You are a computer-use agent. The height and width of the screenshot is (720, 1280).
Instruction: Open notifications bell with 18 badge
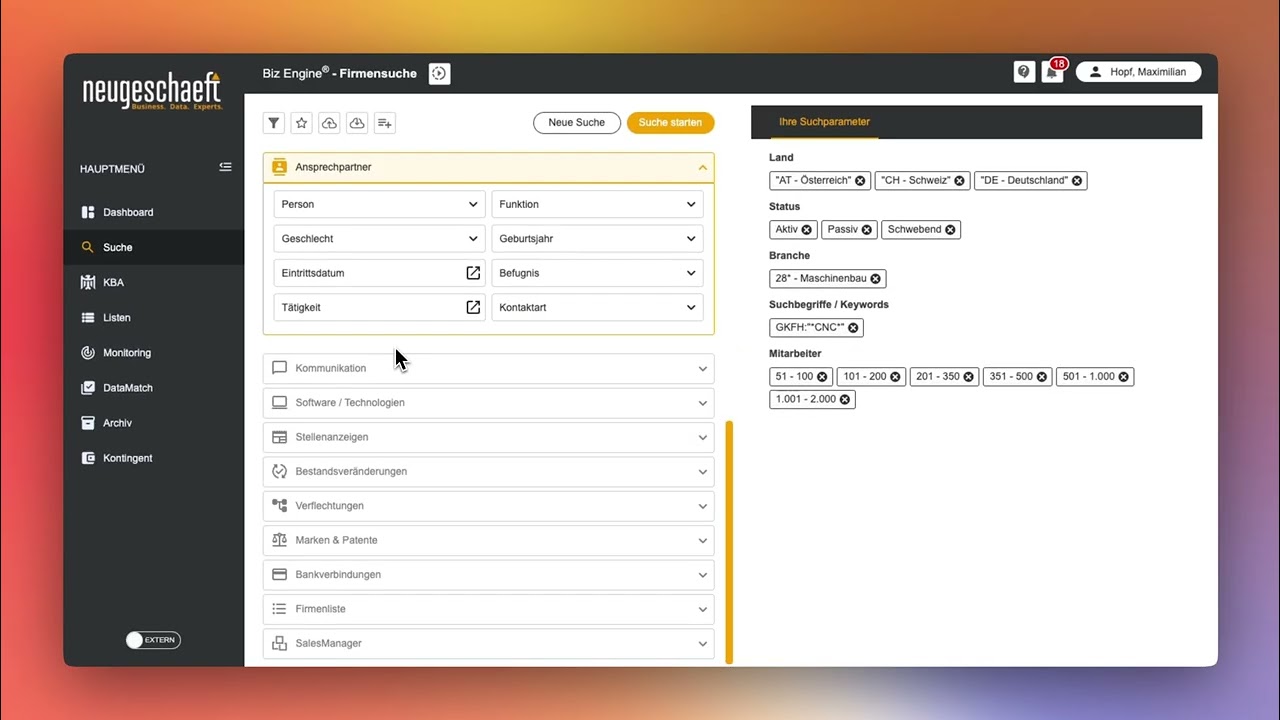pos(1051,72)
